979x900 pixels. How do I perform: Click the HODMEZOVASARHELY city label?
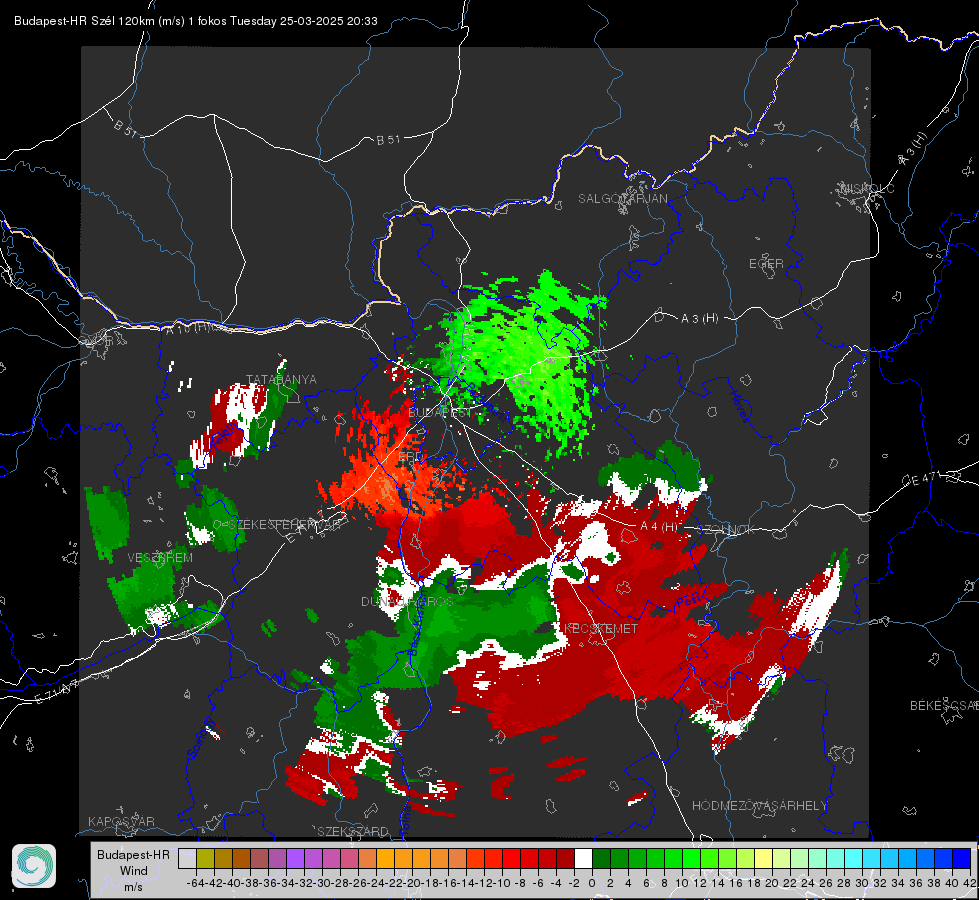click(x=759, y=805)
